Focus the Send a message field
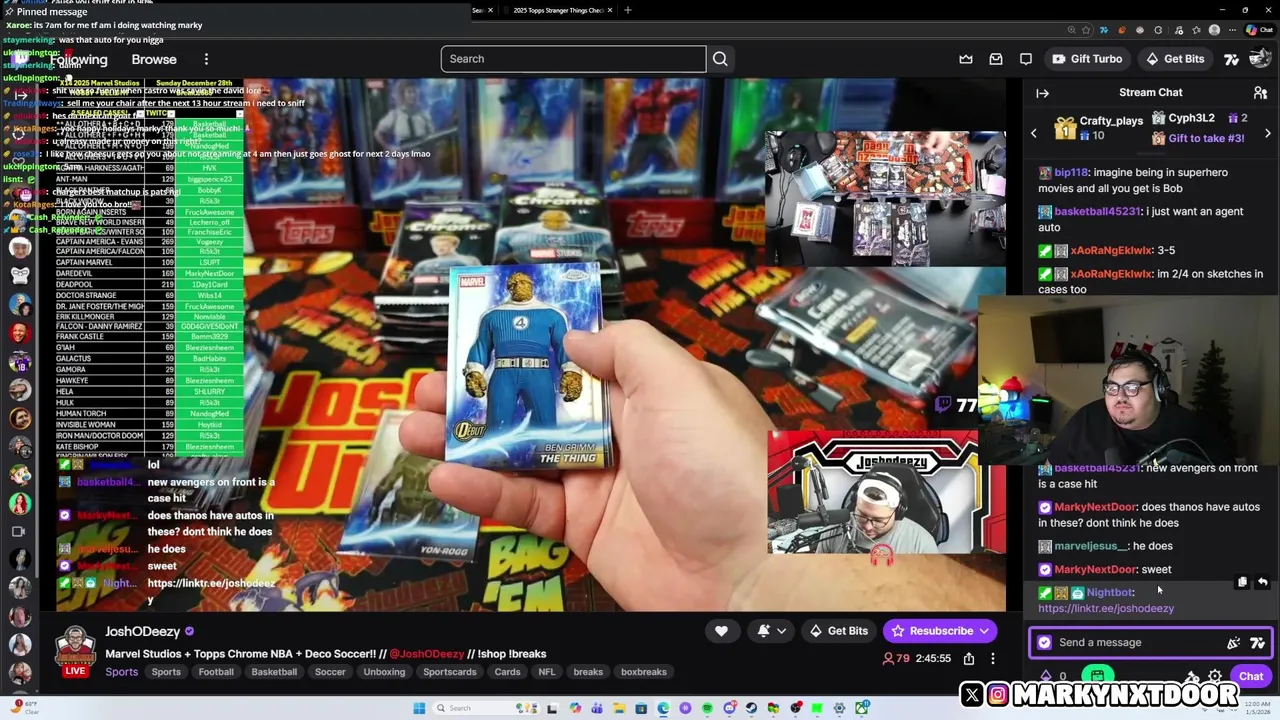1280x720 pixels. pos(1150,643)
